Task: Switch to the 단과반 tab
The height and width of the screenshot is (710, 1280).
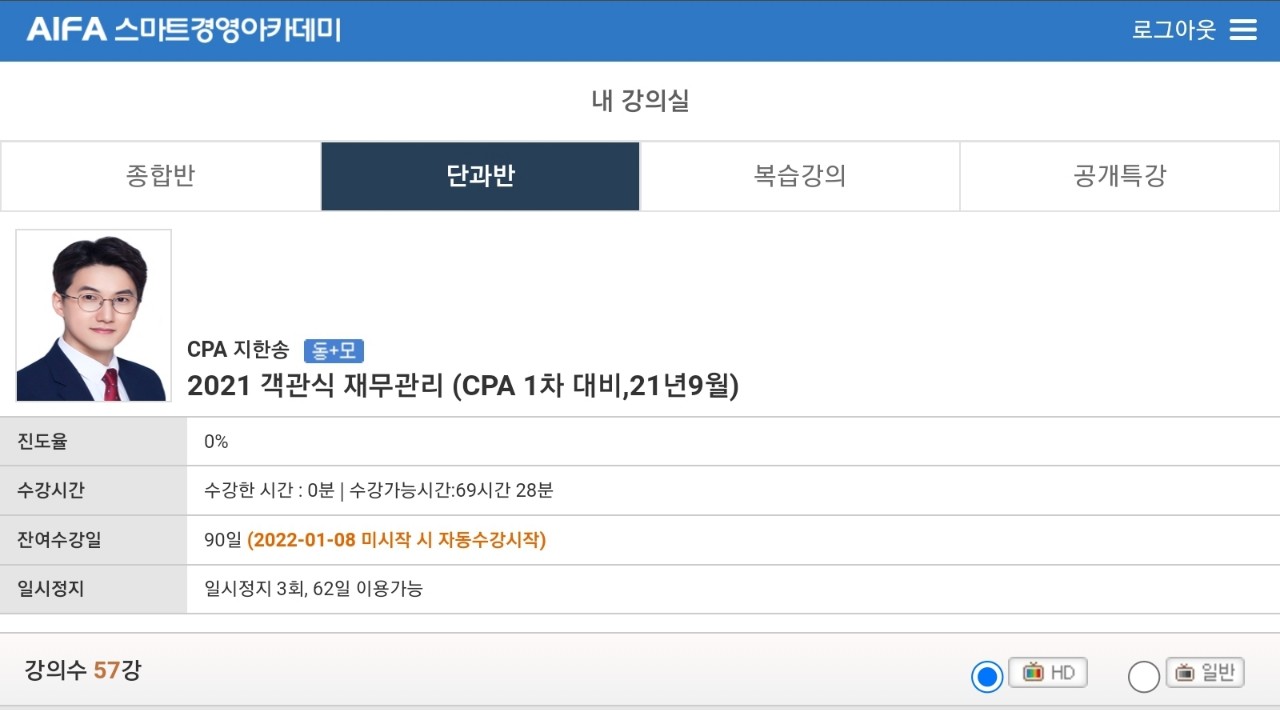Action: coord(480,176)
